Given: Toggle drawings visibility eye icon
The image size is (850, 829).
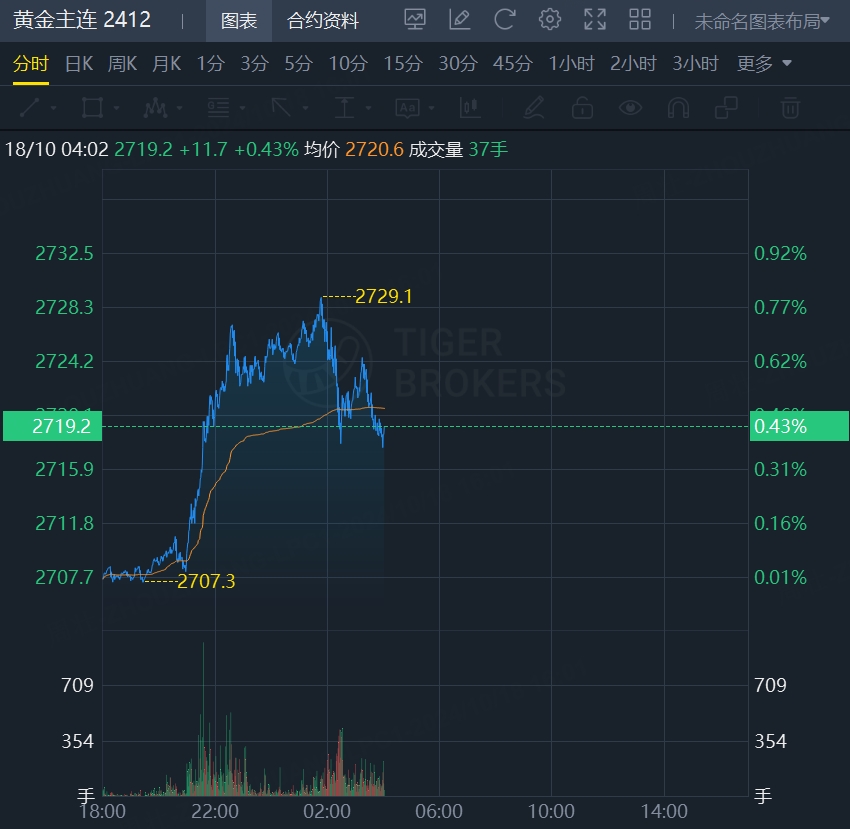Looking at the screenshot, I should click(630, 108).
